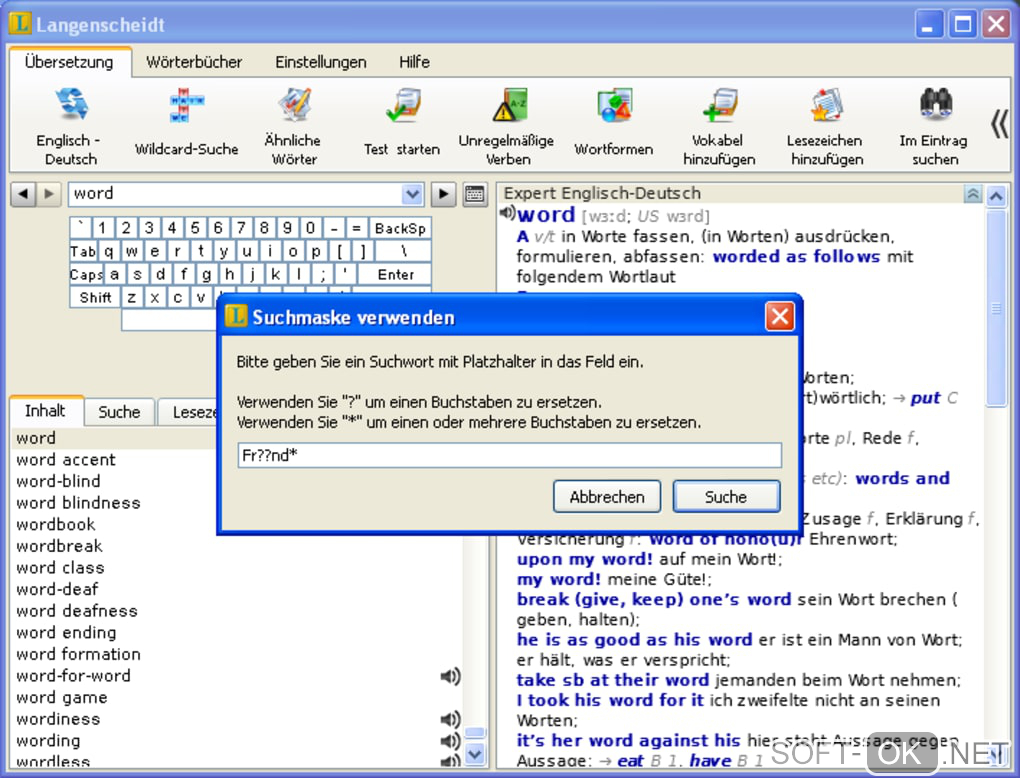Screen dimensions: 1020x778
Task: Open Wortformen tool
Action: tap(613, 124)
